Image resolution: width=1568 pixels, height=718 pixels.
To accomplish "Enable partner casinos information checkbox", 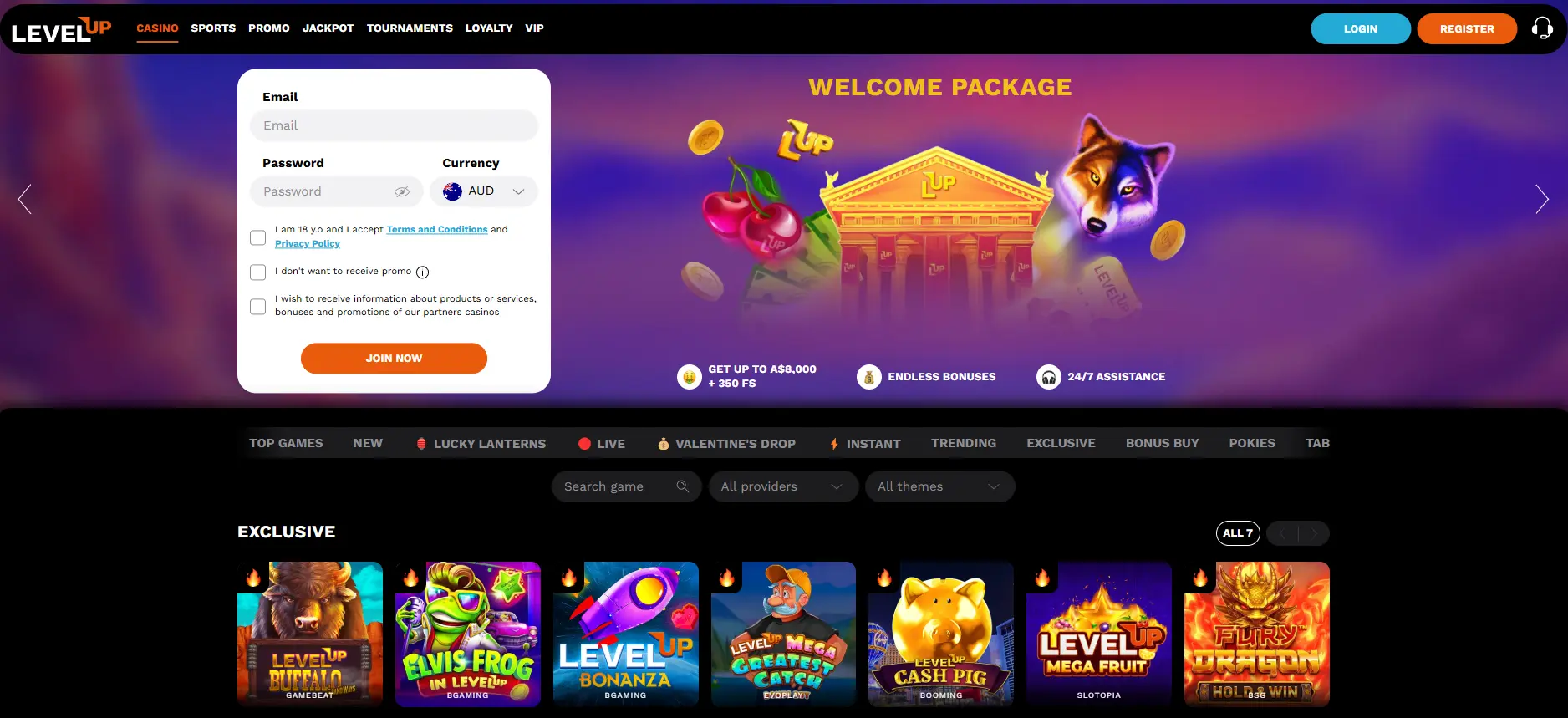I will 258,307.
